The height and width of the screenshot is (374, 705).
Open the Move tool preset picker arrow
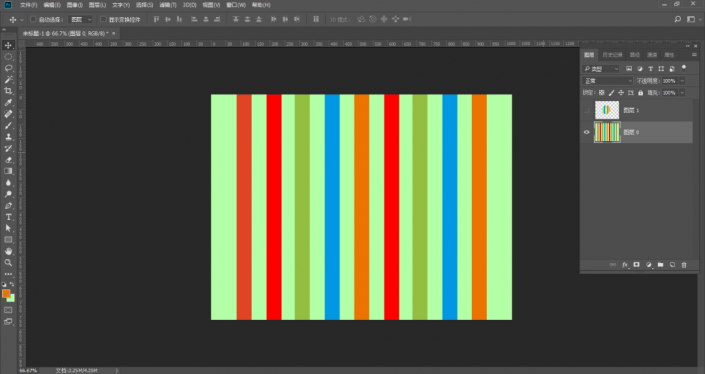21,20
